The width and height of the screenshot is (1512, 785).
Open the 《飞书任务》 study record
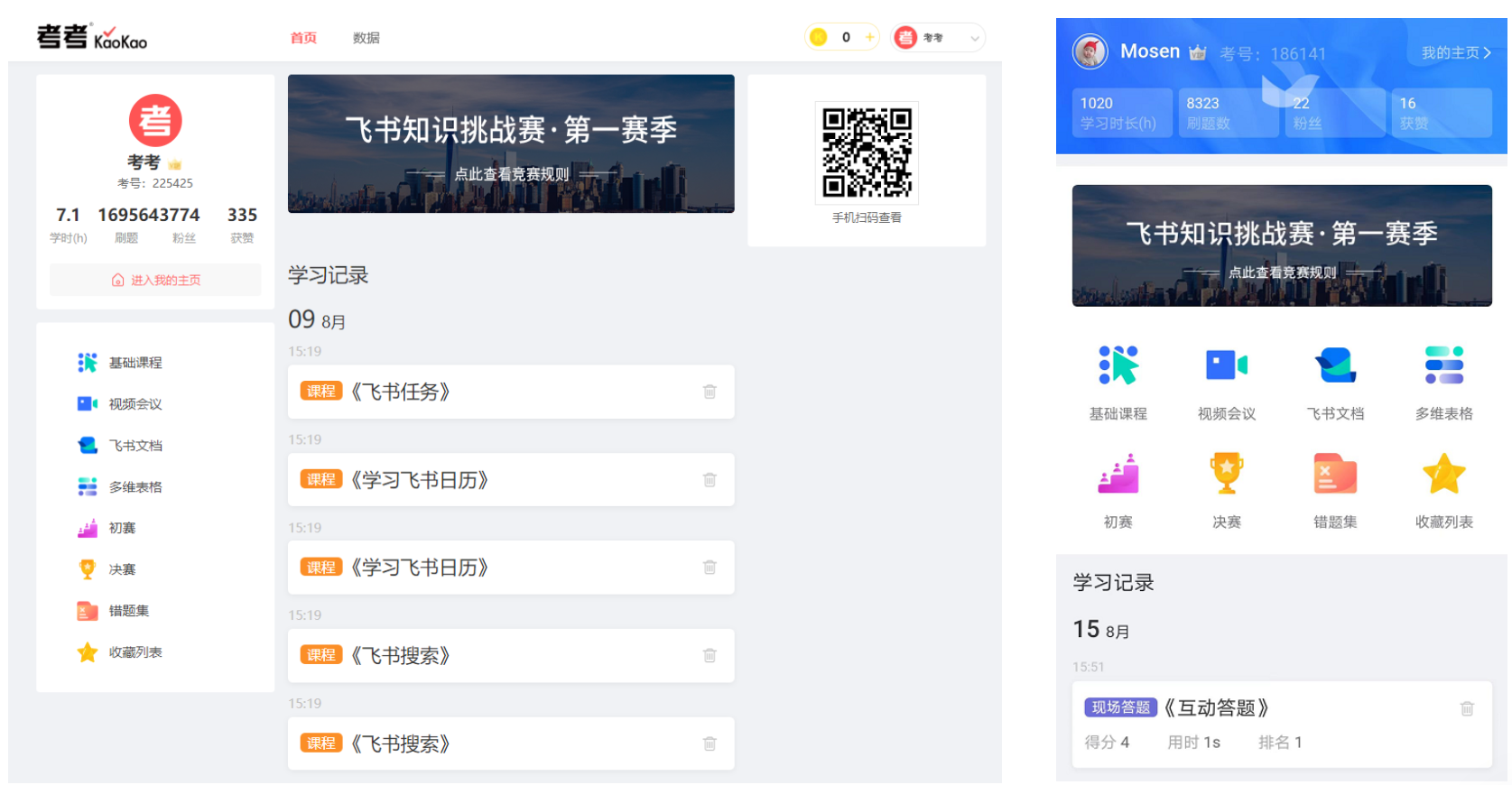511,392
